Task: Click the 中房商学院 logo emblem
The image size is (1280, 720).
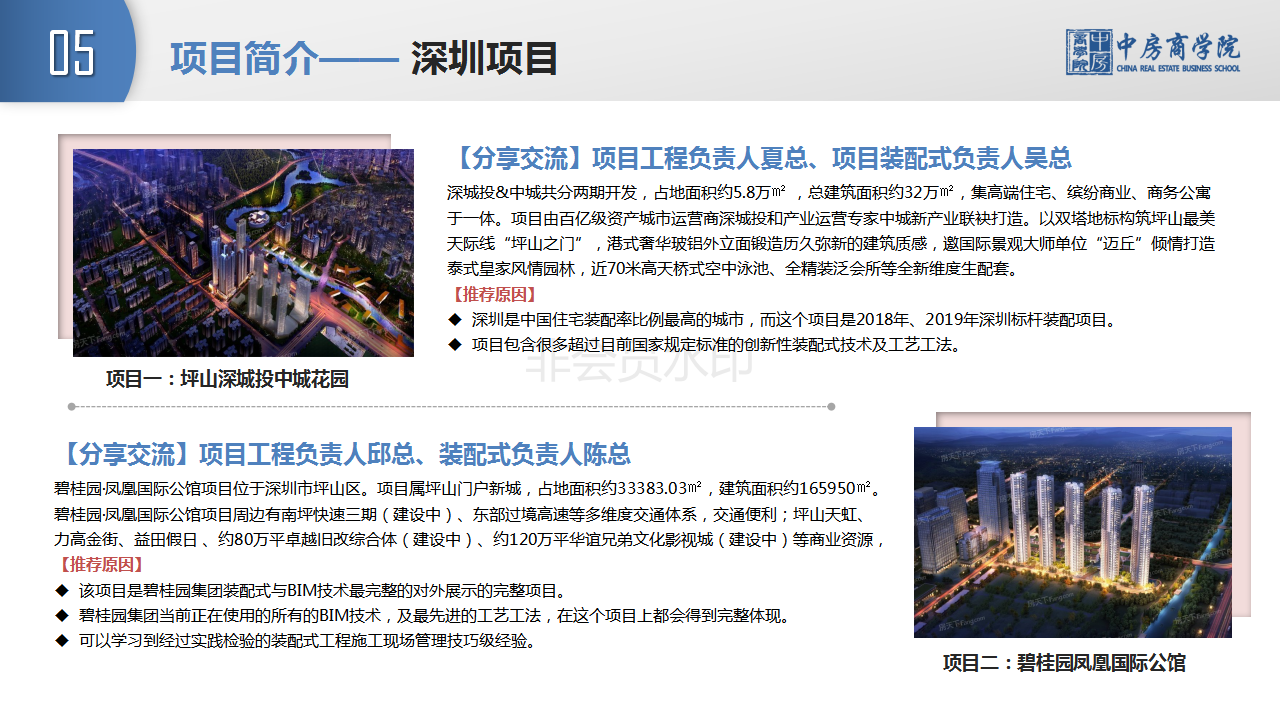Action: click(x=1088, y=52)
